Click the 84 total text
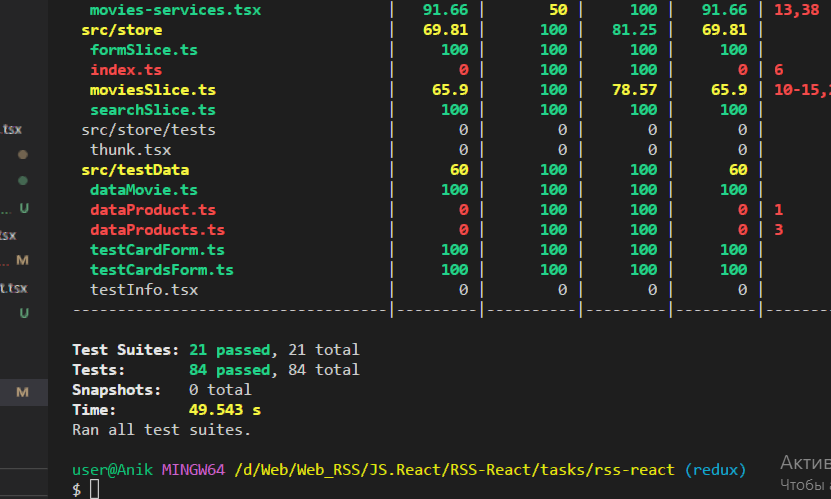The image size is (831, 499). click(323, 370)
